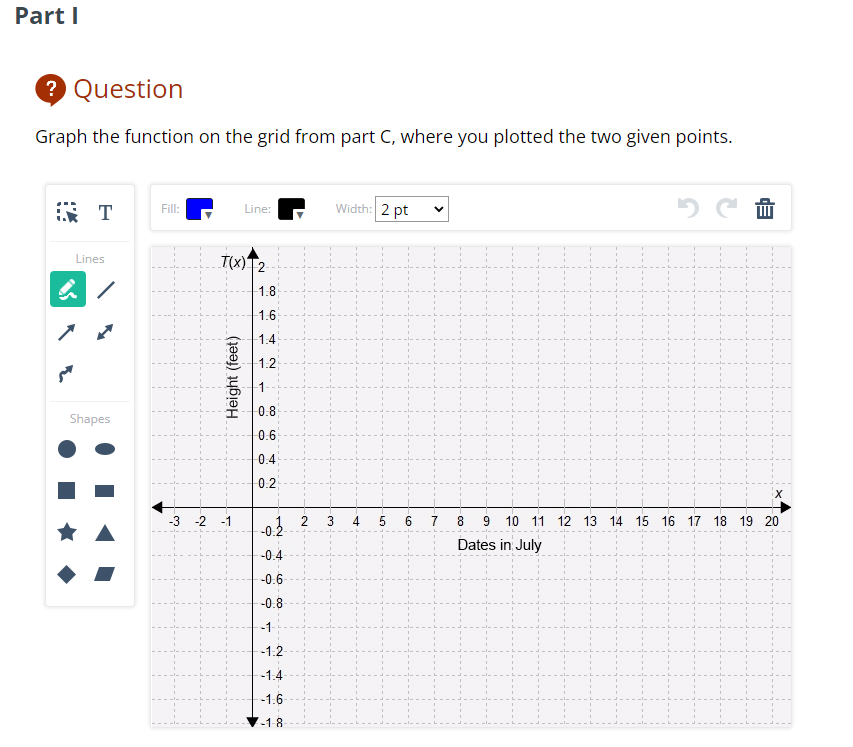Click the Undo arrow
The image size is (853, 747).
coord(687,208)
